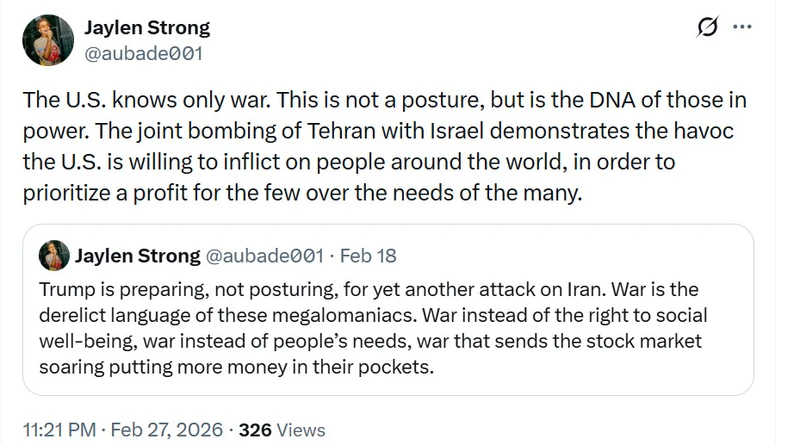Open the quoted post via Feb 18 date
The image size is (800, 444).
pyautogui.click(x=368, y=256)
